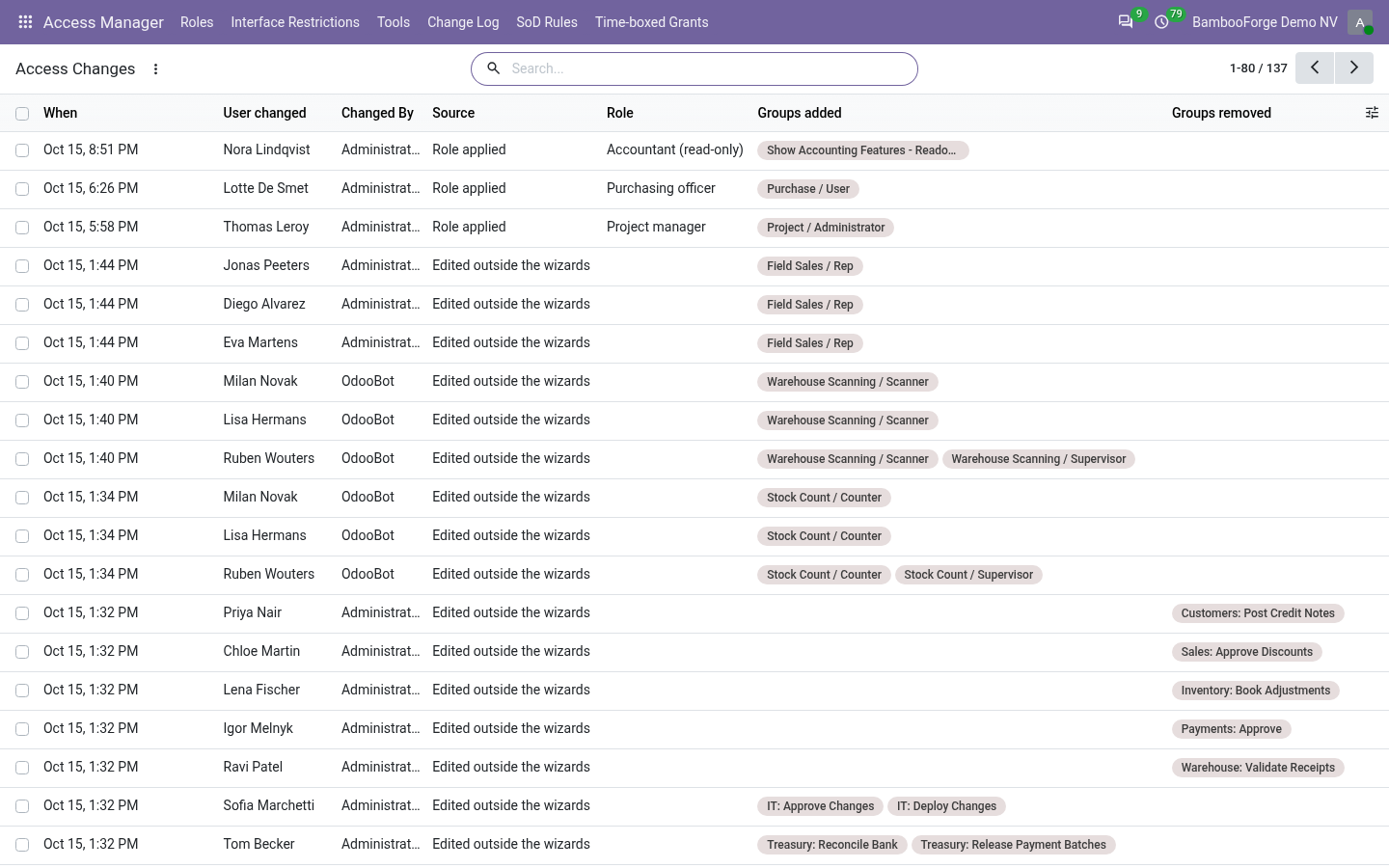Image resolution: width=1389 pixels, height=868 pixels.
Task: Sort by the Role column header
Action: pos(620,113)
